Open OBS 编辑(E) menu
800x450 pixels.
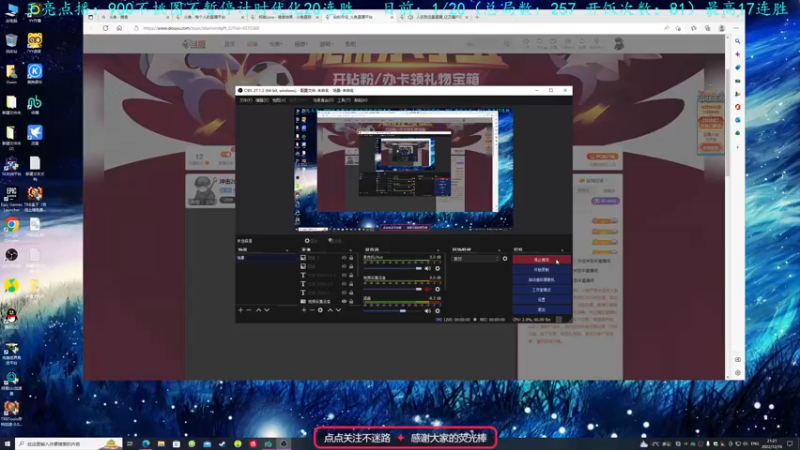[262, 101]
